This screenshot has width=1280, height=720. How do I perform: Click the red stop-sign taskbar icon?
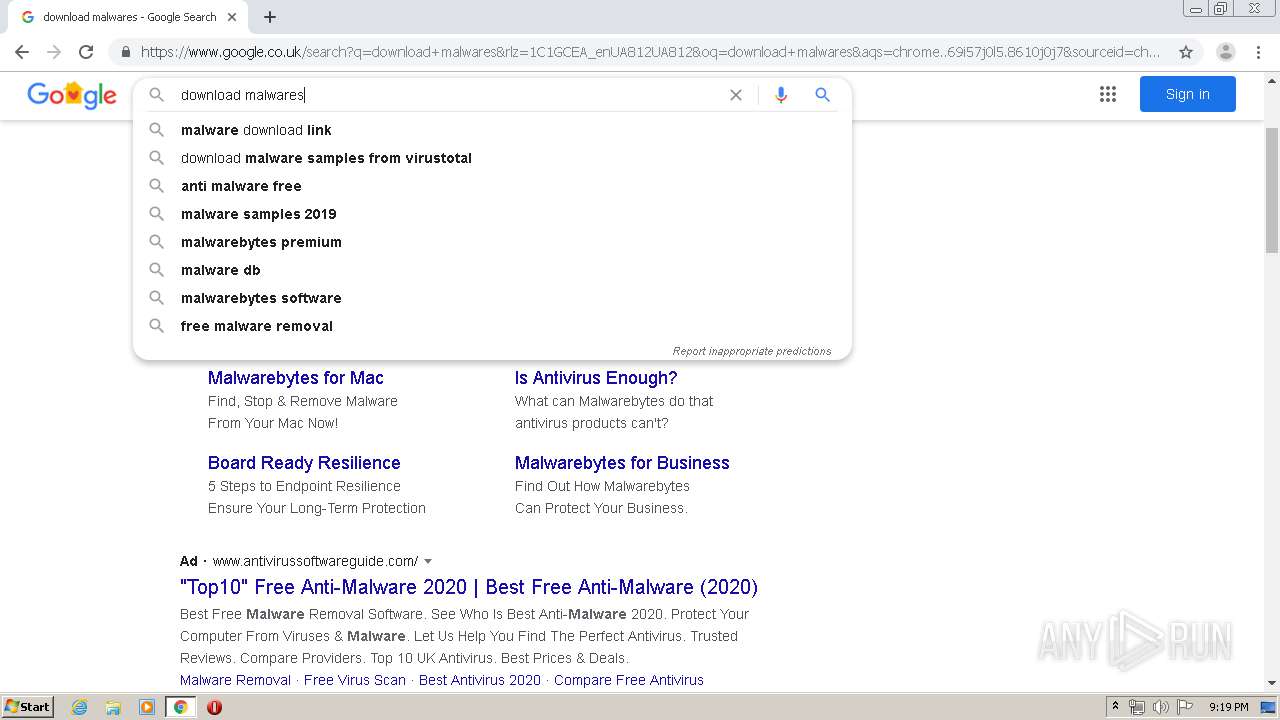pyautogui.click(x=214, y=707)
